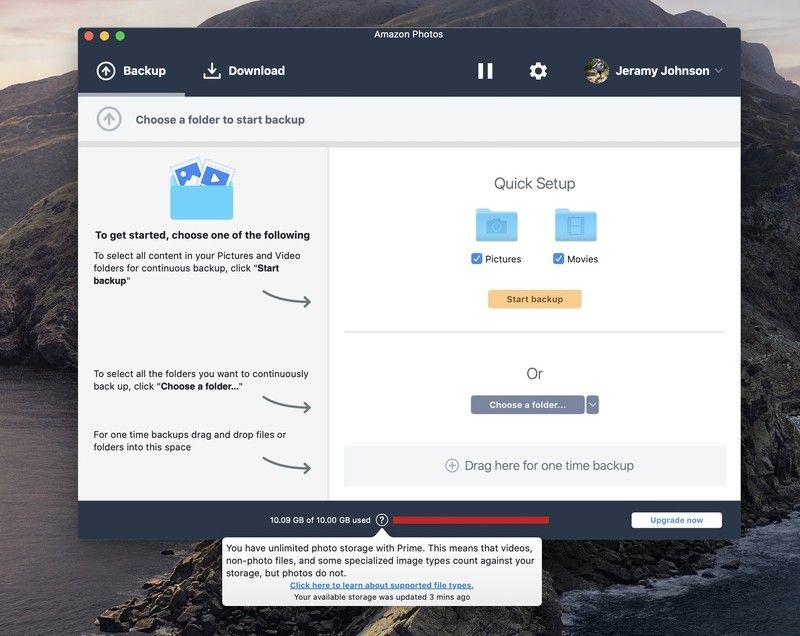This screenshot has width=800, height=636.
Task: Click the Start backup button
Action: pyautogui.click(x=535, y=299)
